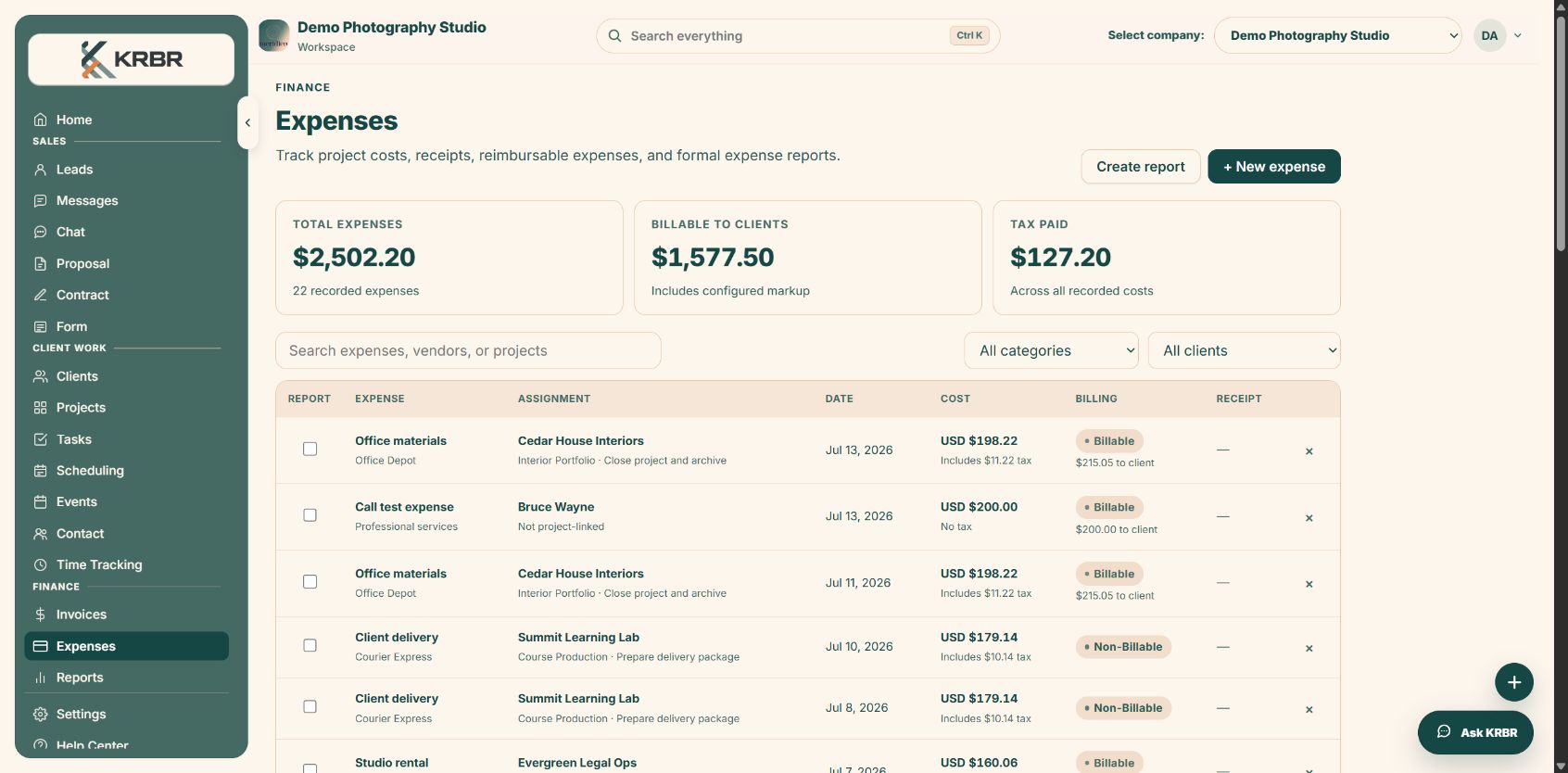Viewport: 1568px width, 773px height.
Task: Click Summit Learning Lab in Jul 8 row
Action: [x=578, y=699]
